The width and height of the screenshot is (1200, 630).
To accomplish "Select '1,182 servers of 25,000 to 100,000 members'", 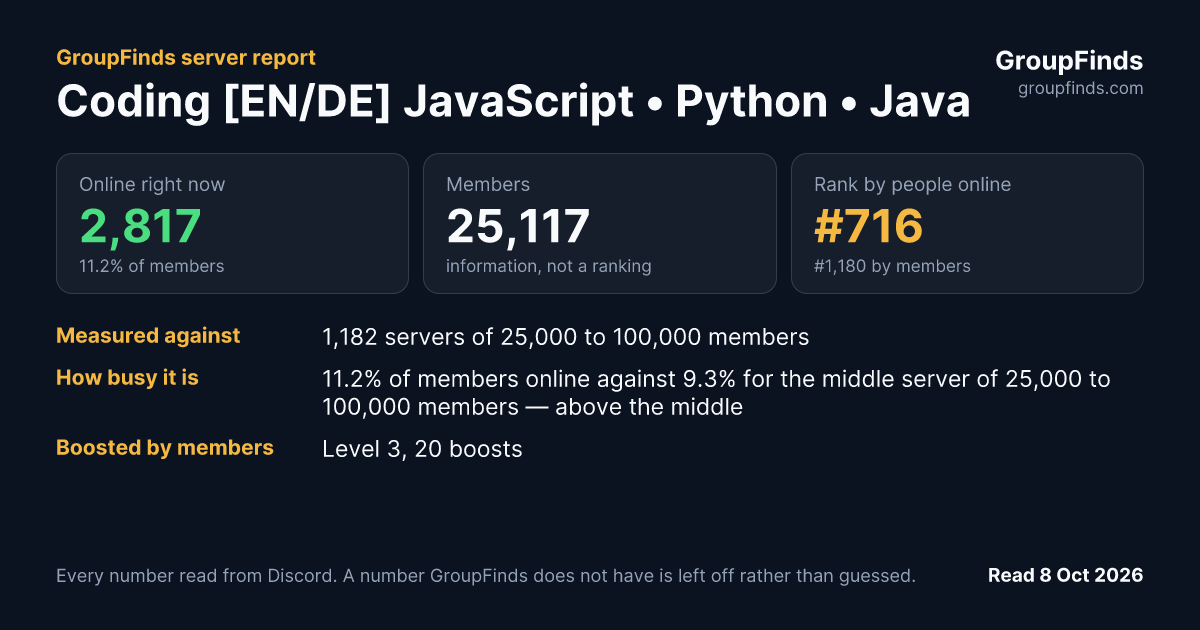I will click(x=566, y=337).
